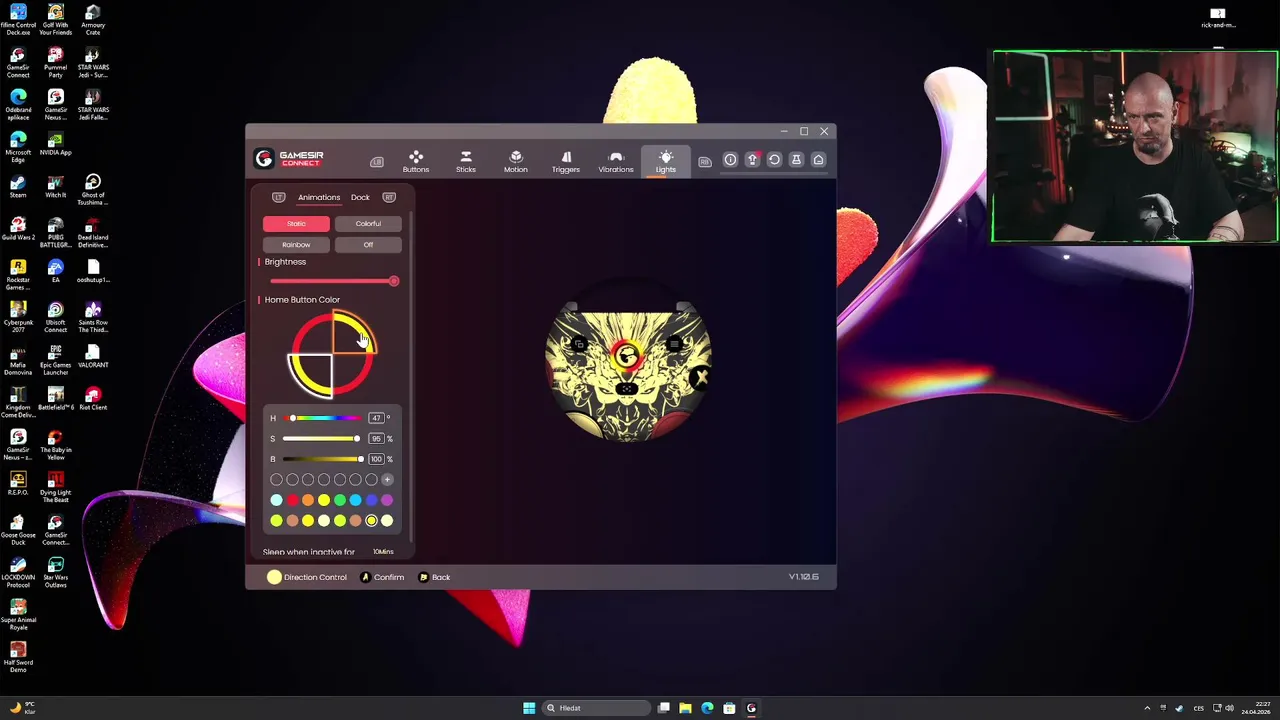Click the Hue value field showing 47
The width and height of the screenshot is (1280, 720).
tap(376, 418)
